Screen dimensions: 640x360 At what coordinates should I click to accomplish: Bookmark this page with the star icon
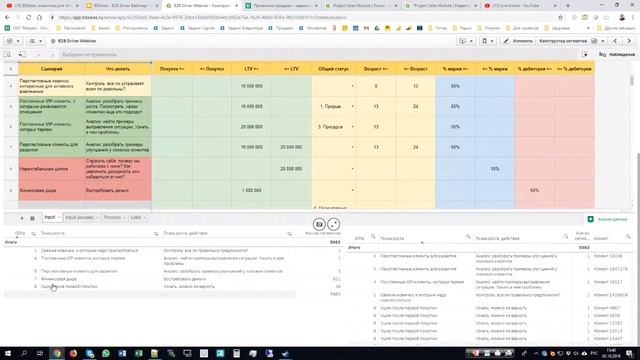560,18
